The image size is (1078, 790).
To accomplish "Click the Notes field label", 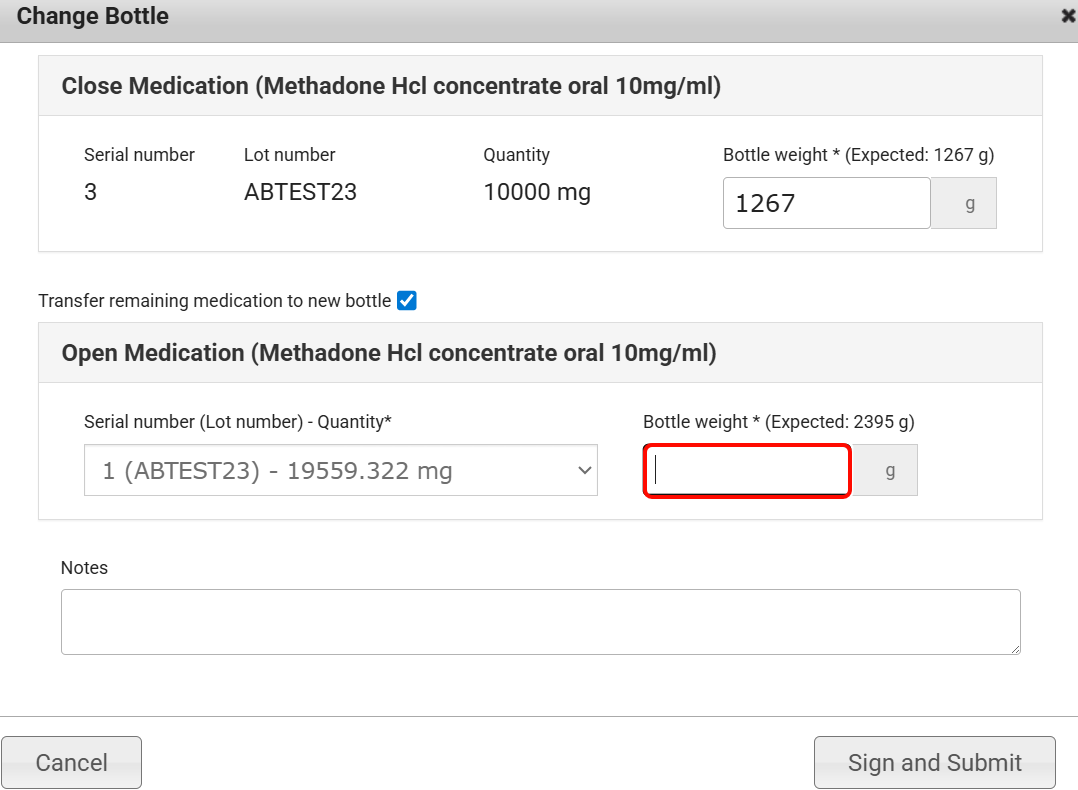I will point(84,567).
